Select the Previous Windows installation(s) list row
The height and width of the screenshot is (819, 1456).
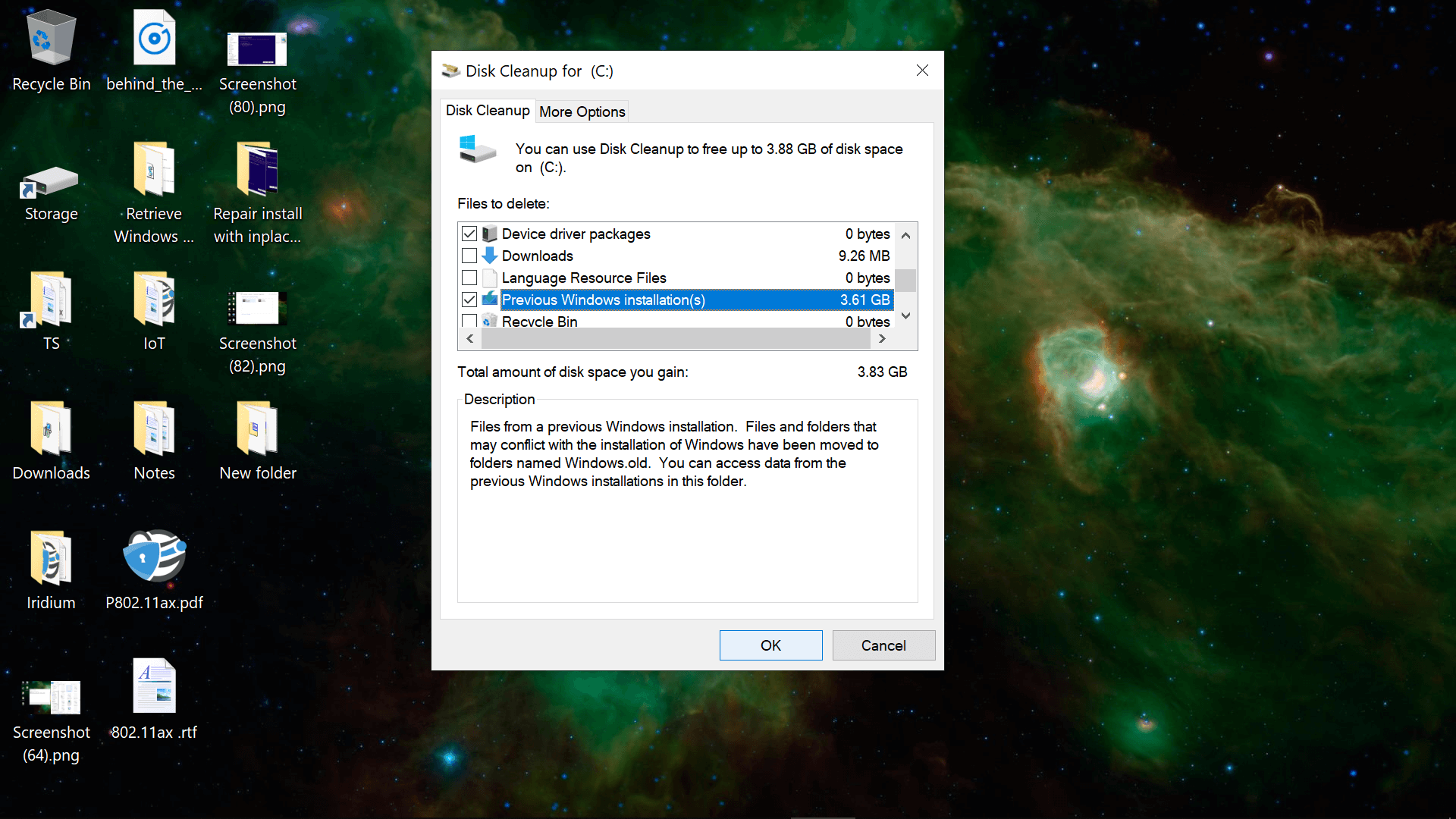pyautogui.click(x=682, y=300)
